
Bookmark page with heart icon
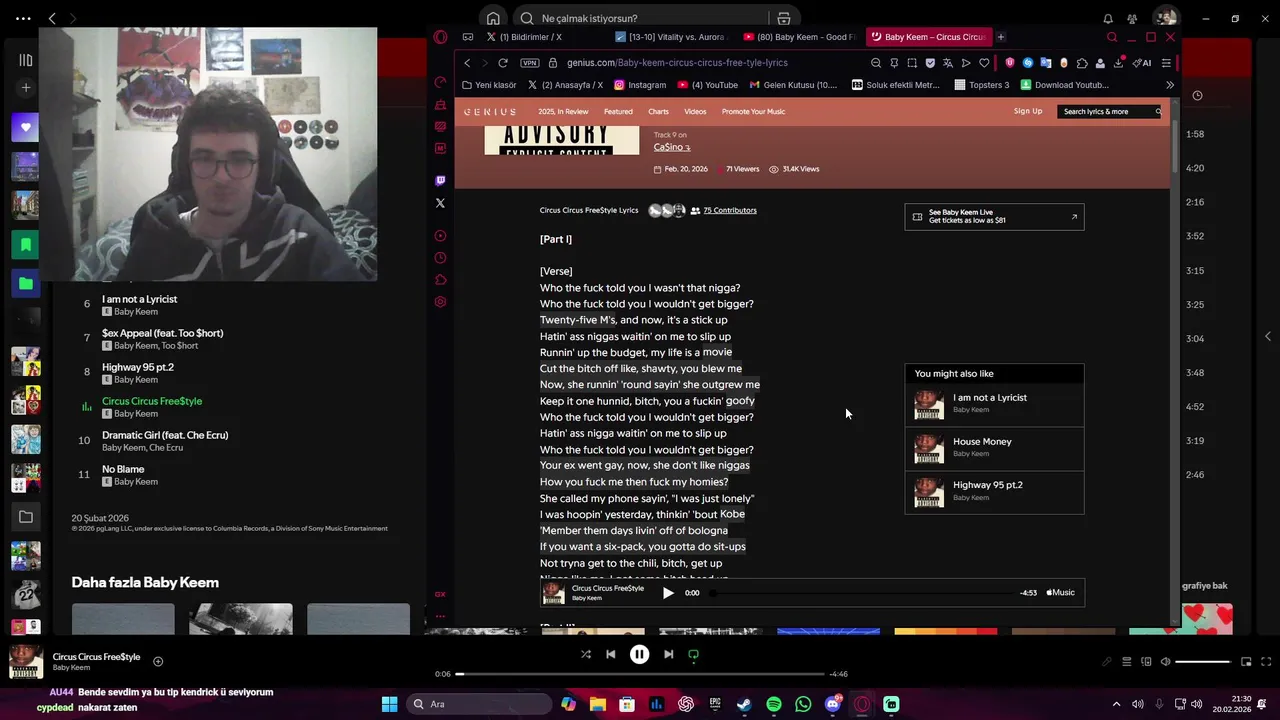point(984,62)
